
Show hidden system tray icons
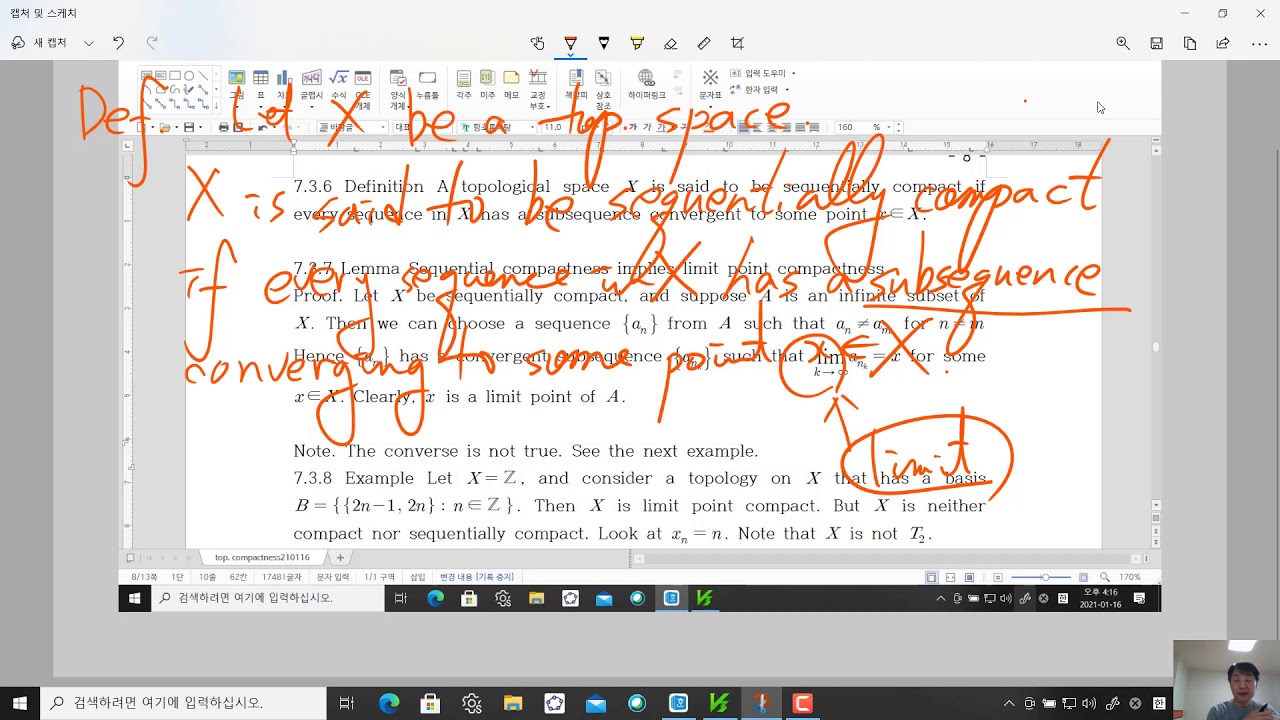point(1009,703)
